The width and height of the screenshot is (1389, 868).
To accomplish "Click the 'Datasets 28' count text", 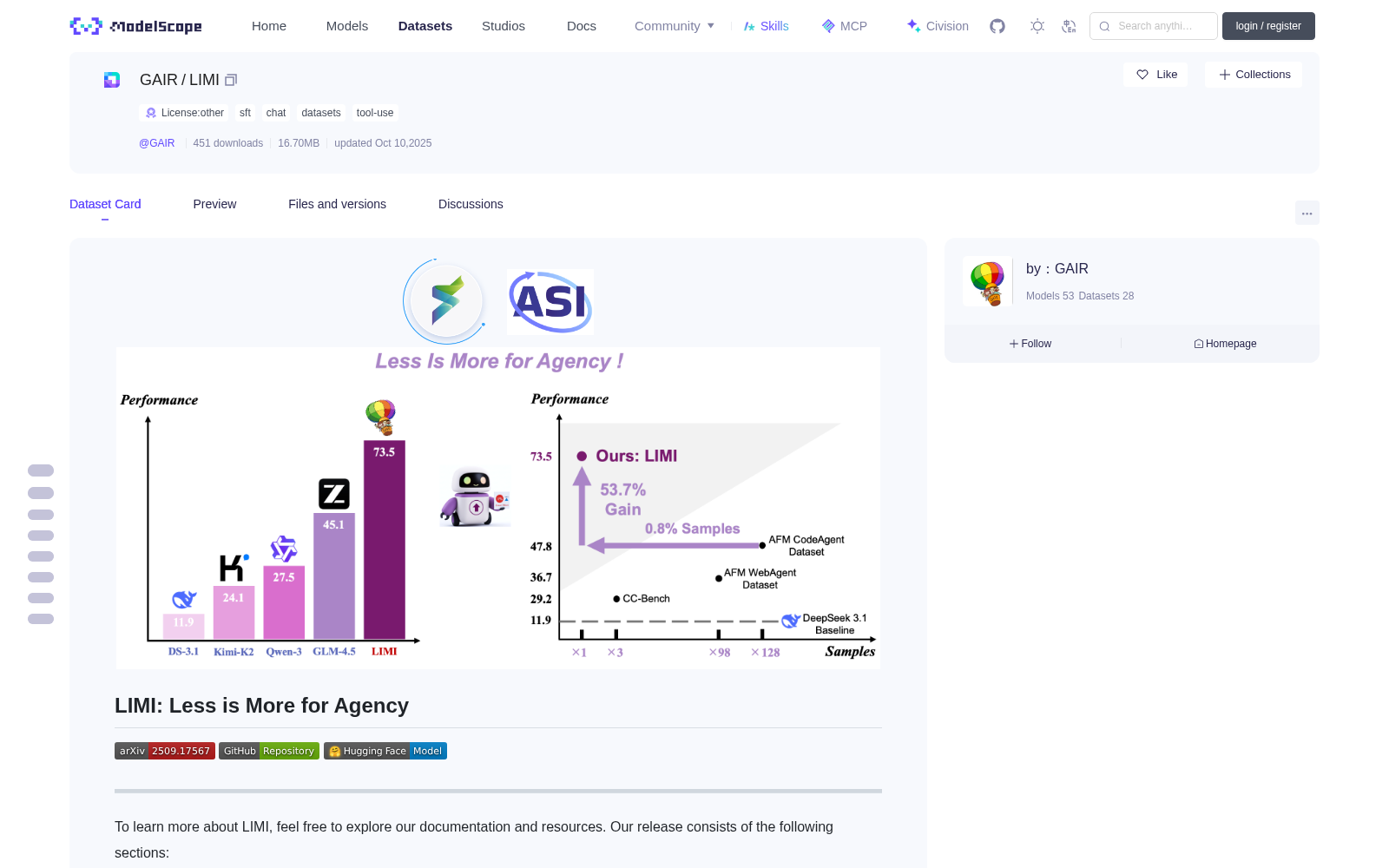I will (x=1106, y=296).
